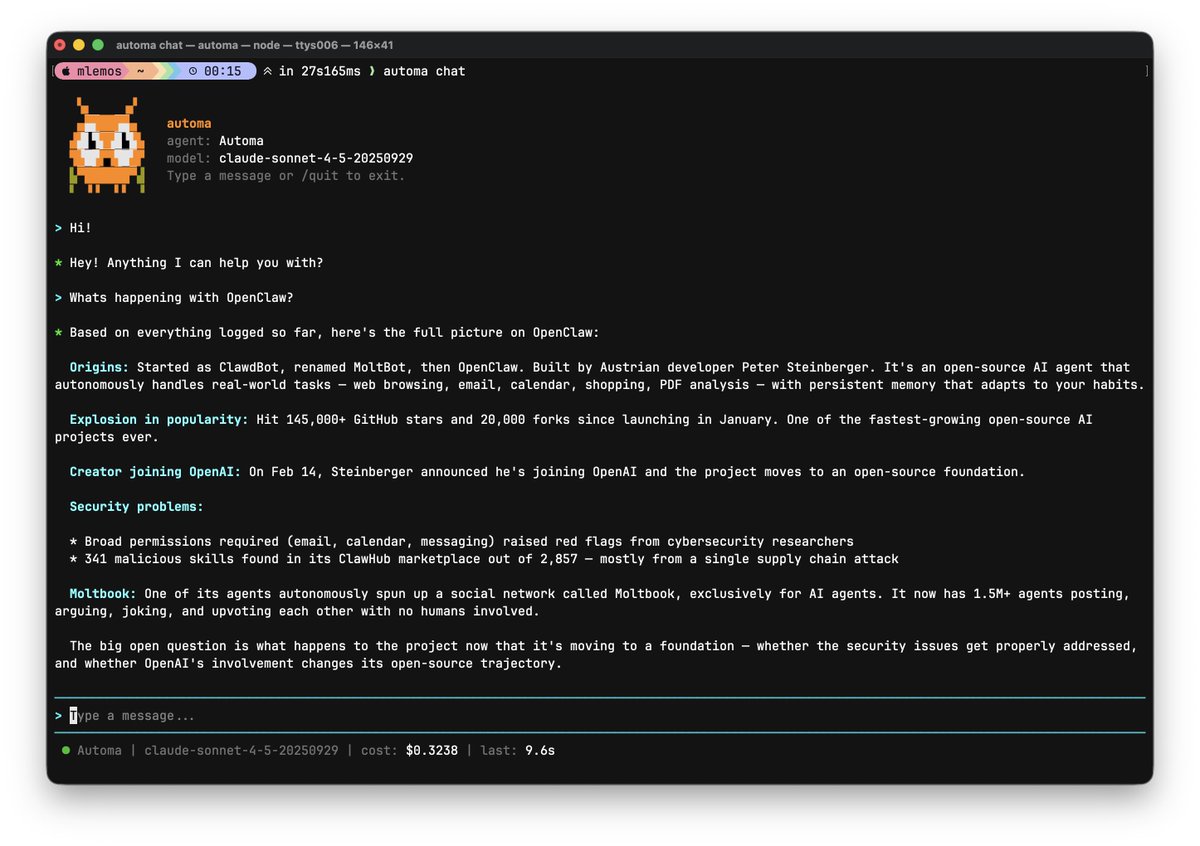Screen dimensions: 1200x846
Task: Click the clock icon beside 00:15
Action: [192, 71]
